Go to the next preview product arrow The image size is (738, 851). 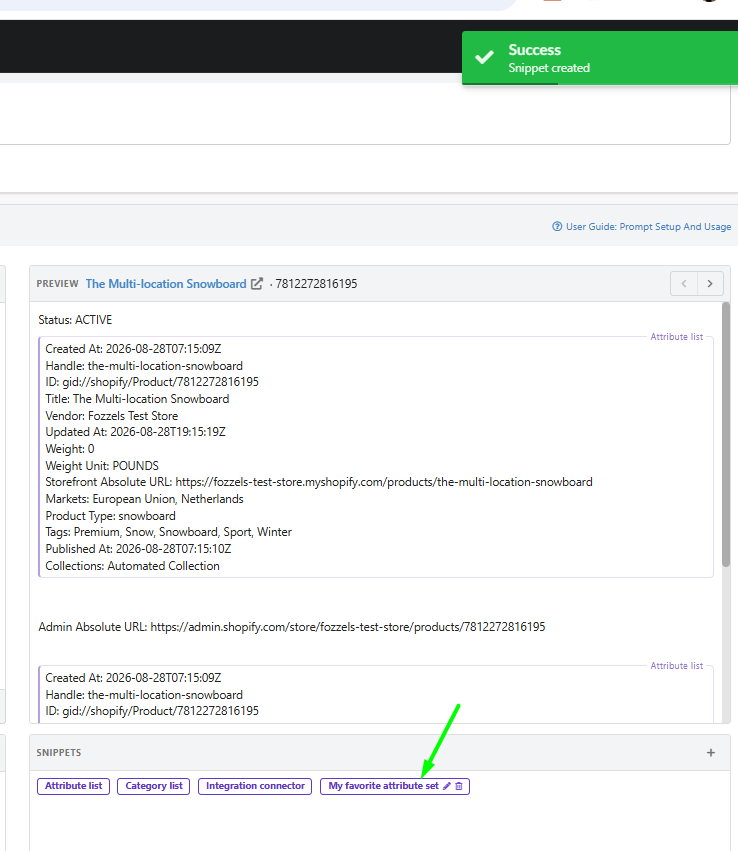coord(710,284)
